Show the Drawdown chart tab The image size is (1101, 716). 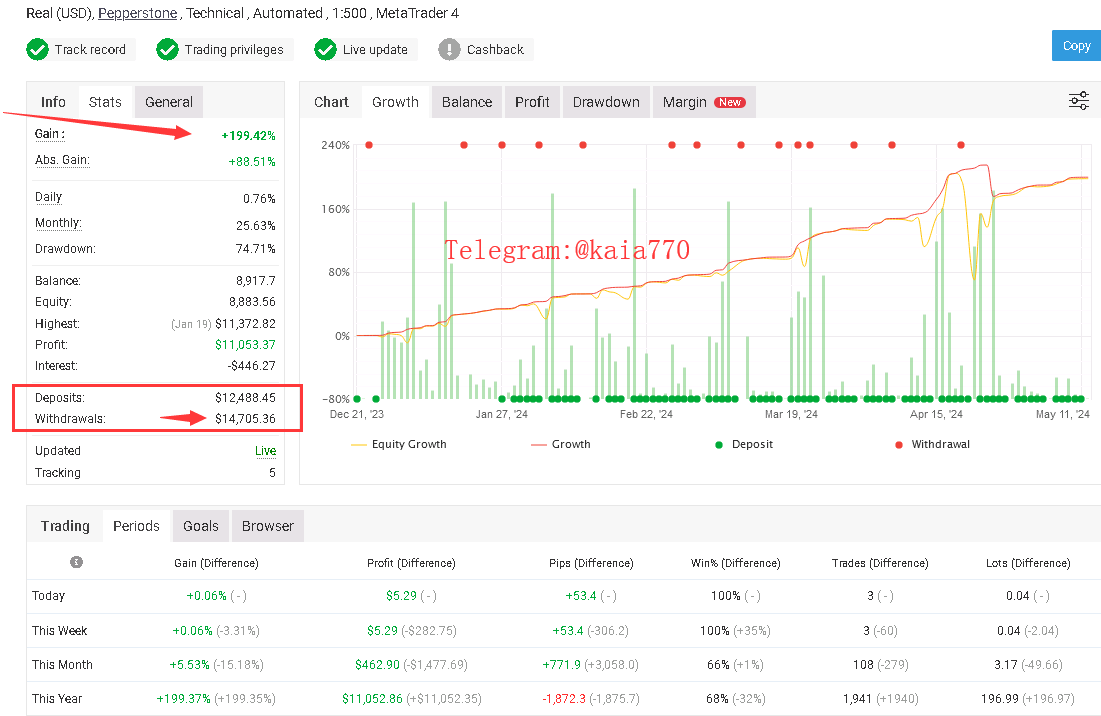coord(606,102)
